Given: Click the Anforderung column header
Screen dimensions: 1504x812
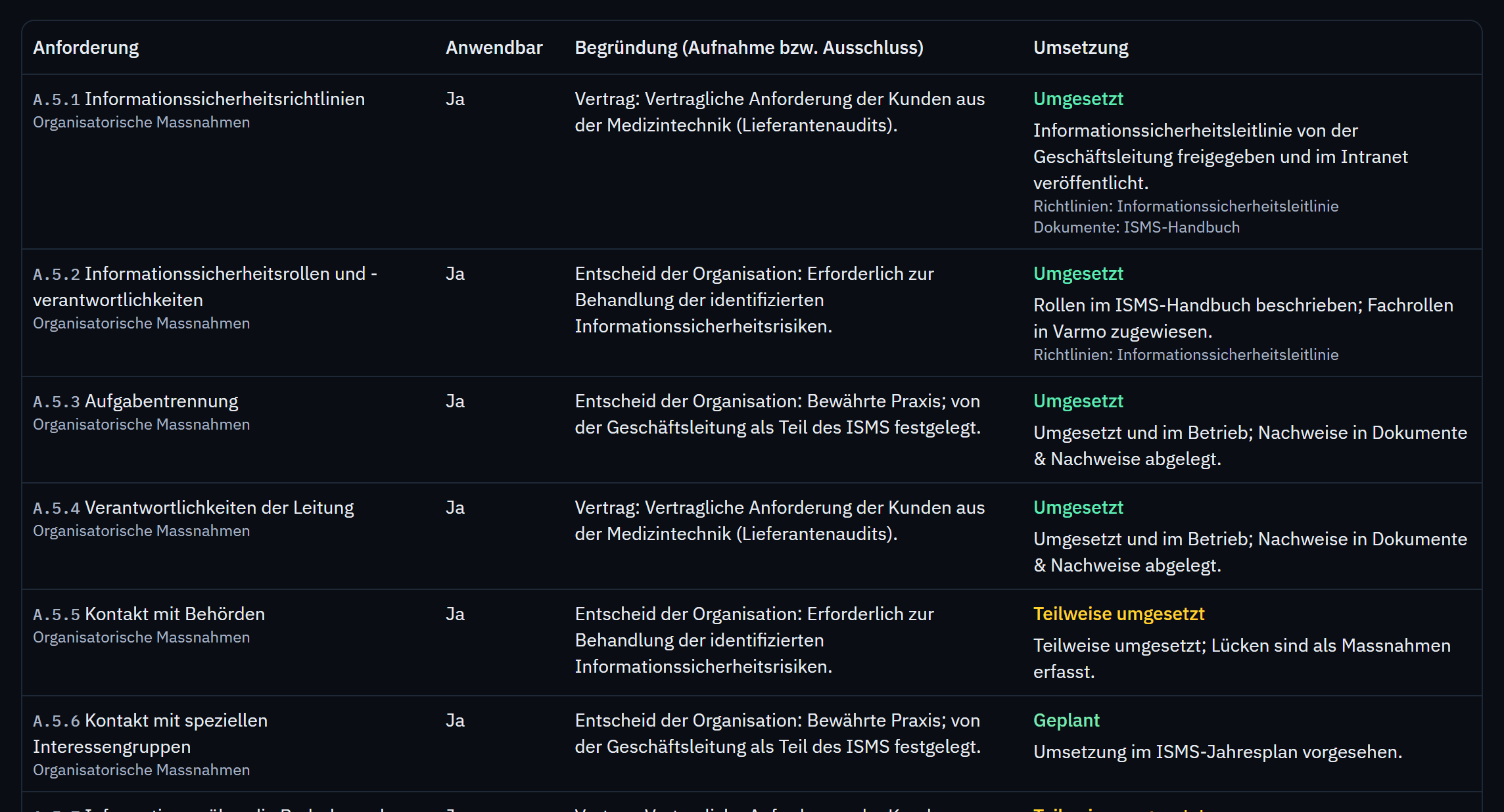Looking at the screenshot, I should 85,48.
